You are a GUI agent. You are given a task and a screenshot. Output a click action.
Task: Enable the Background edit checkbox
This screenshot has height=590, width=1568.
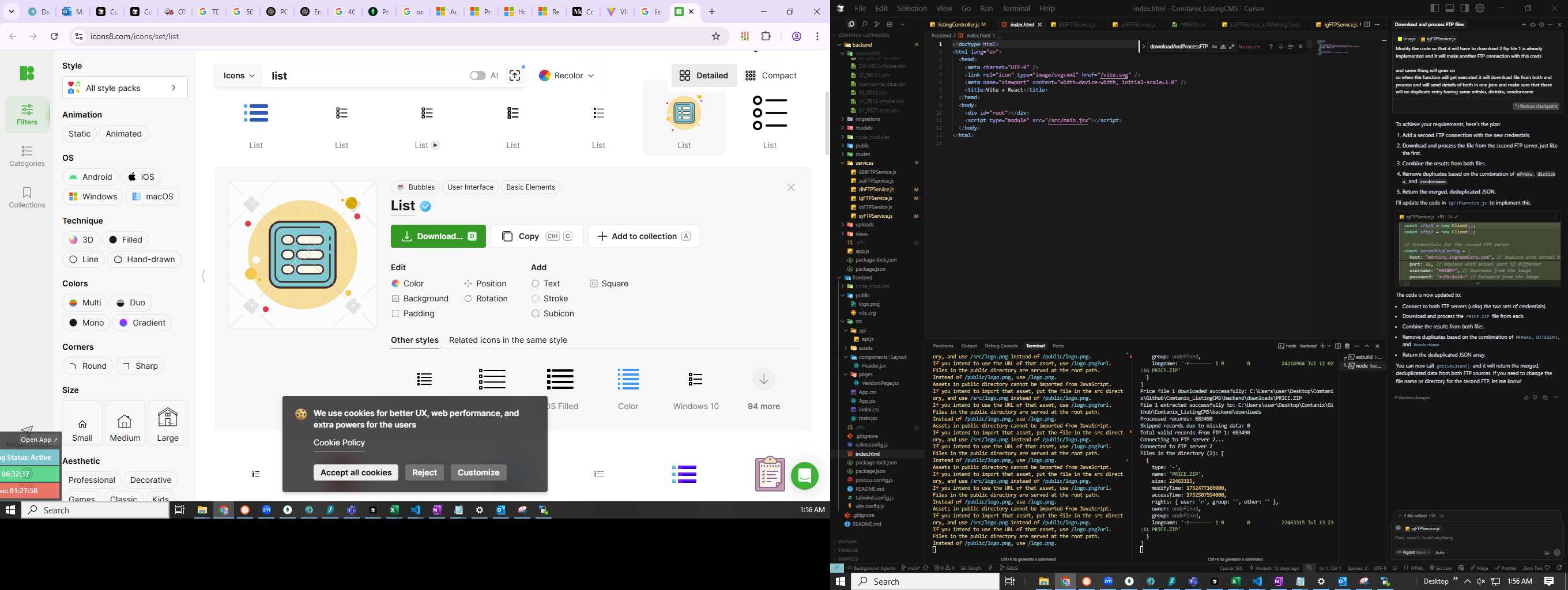click(420, 298)
